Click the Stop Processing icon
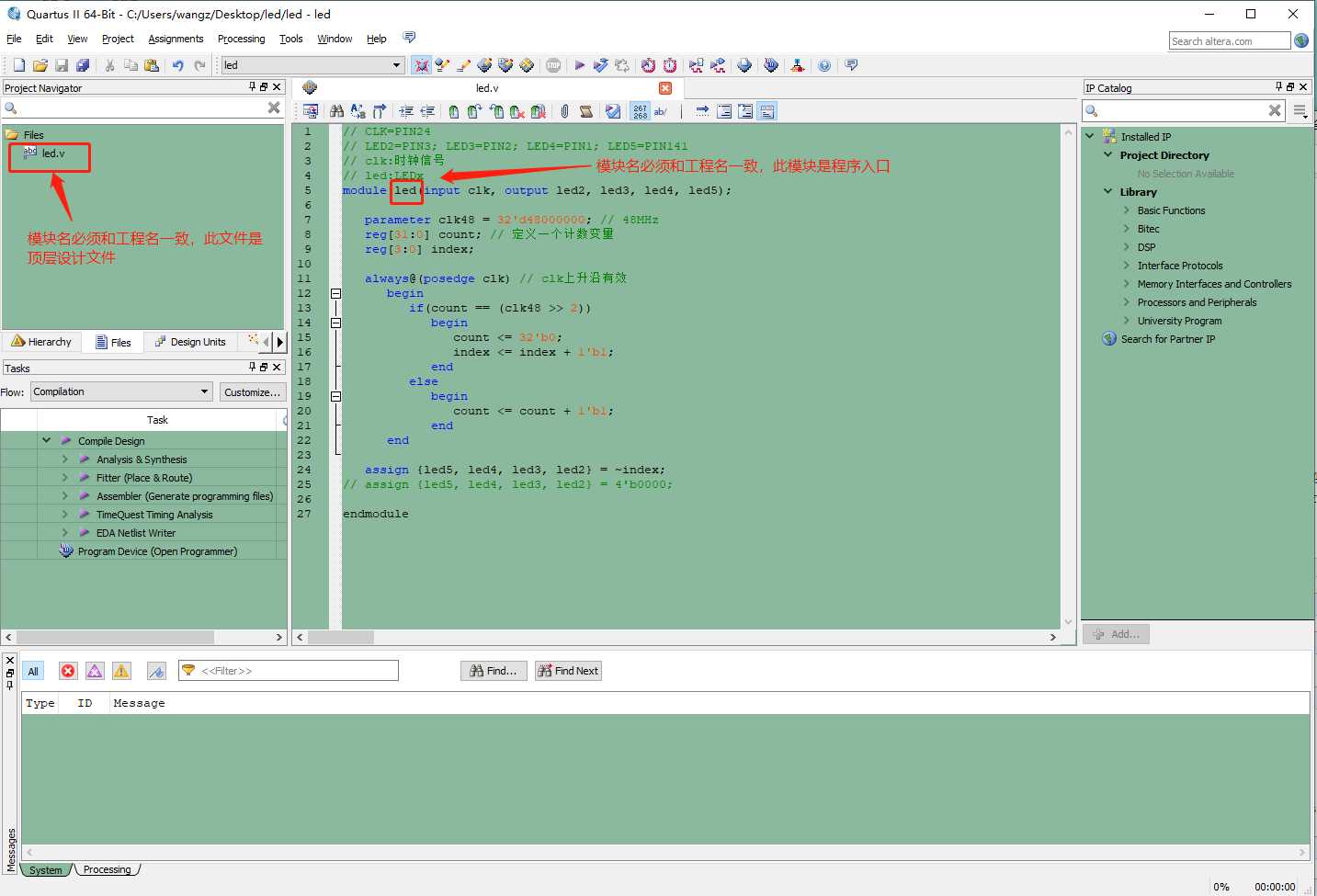Screen dimensions: 1317x896 coord(553,65)
